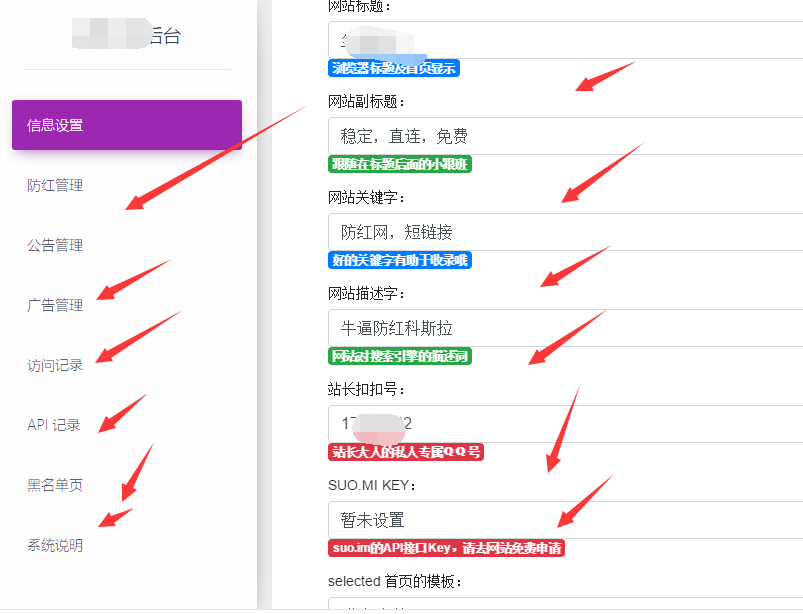Image resolution: width=803 pixels, height=614 pixels.
Task: Go to 公告管理 announcements section
Action: pos(54,245)
